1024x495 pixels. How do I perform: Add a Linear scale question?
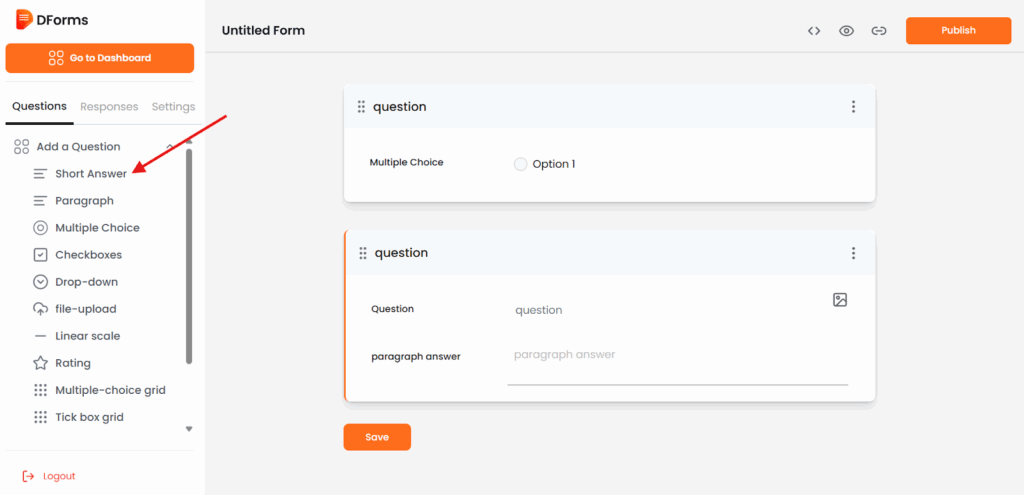coord(87,336)
